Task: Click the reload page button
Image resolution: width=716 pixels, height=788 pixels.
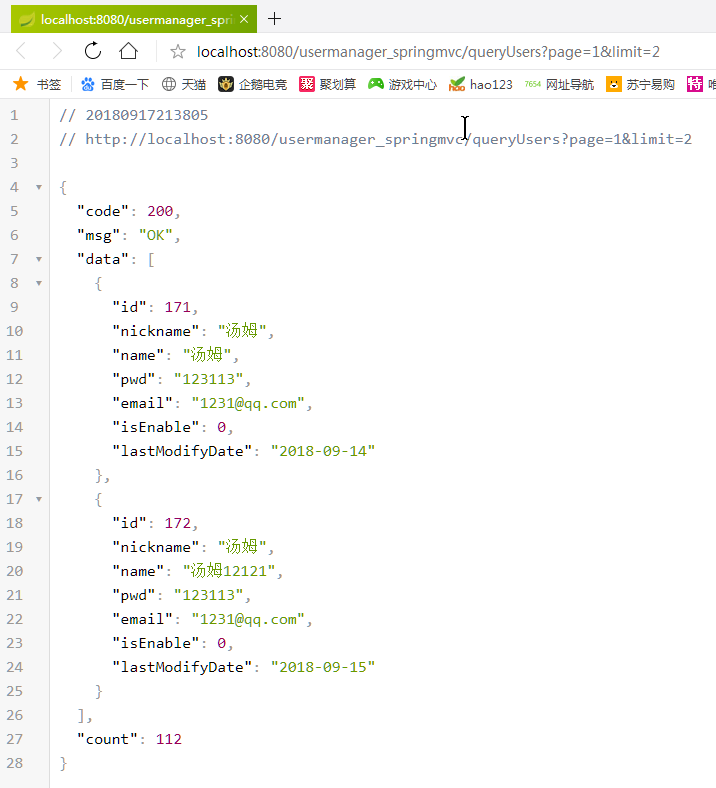Action: point(93,51)
